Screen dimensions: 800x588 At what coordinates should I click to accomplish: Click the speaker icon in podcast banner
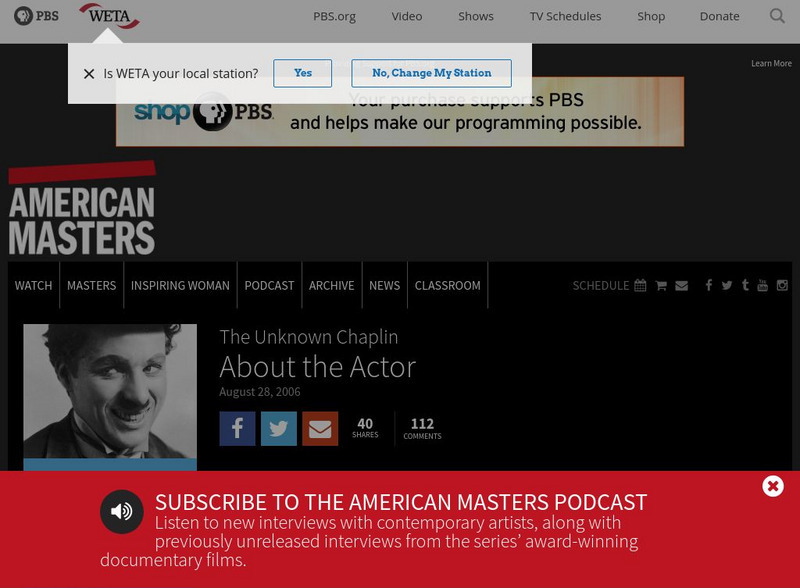121,511
